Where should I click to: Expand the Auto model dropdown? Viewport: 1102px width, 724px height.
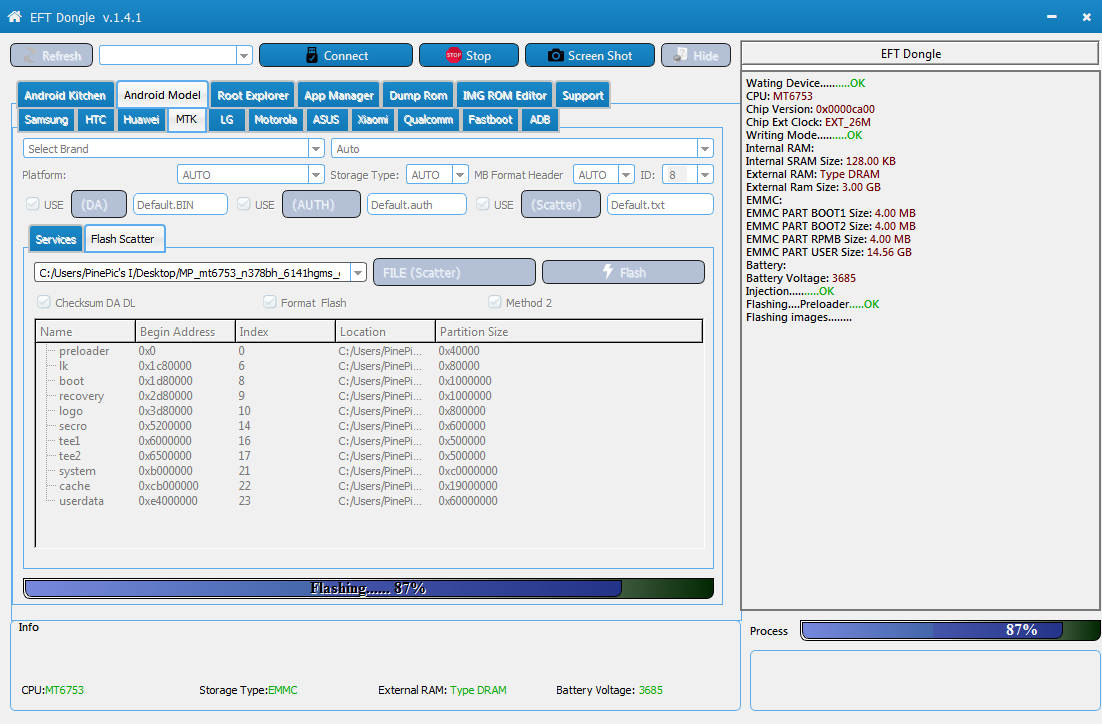[x=705, y=148]
